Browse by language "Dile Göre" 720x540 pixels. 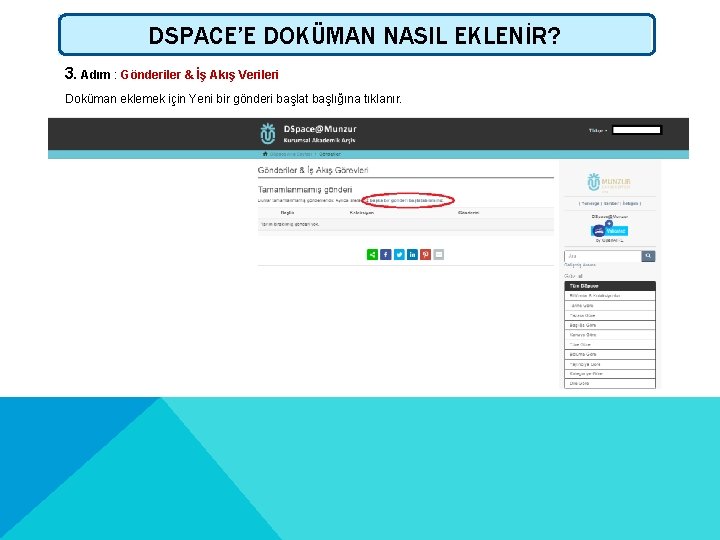pos(610,383)
